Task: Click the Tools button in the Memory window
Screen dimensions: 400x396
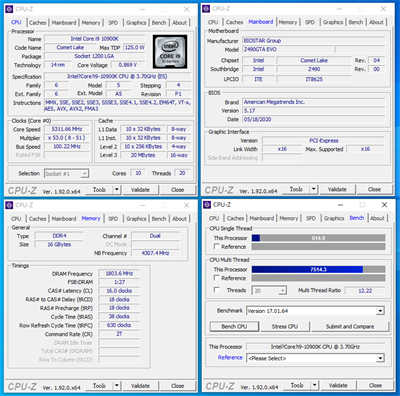Action: [x=99, y=386]
